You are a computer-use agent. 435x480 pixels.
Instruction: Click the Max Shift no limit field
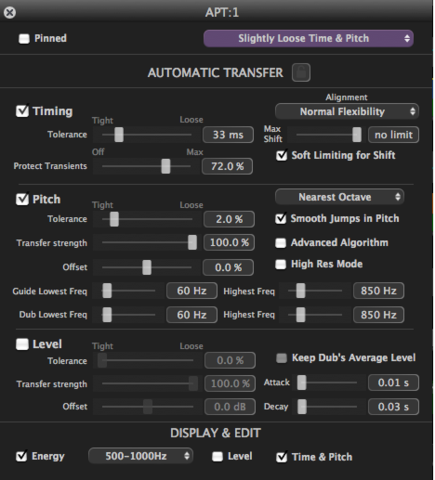tap(393, 135)
